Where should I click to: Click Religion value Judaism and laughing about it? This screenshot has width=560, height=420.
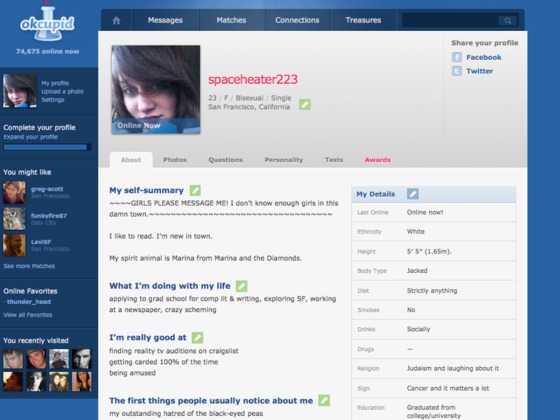tap(452, 368)
